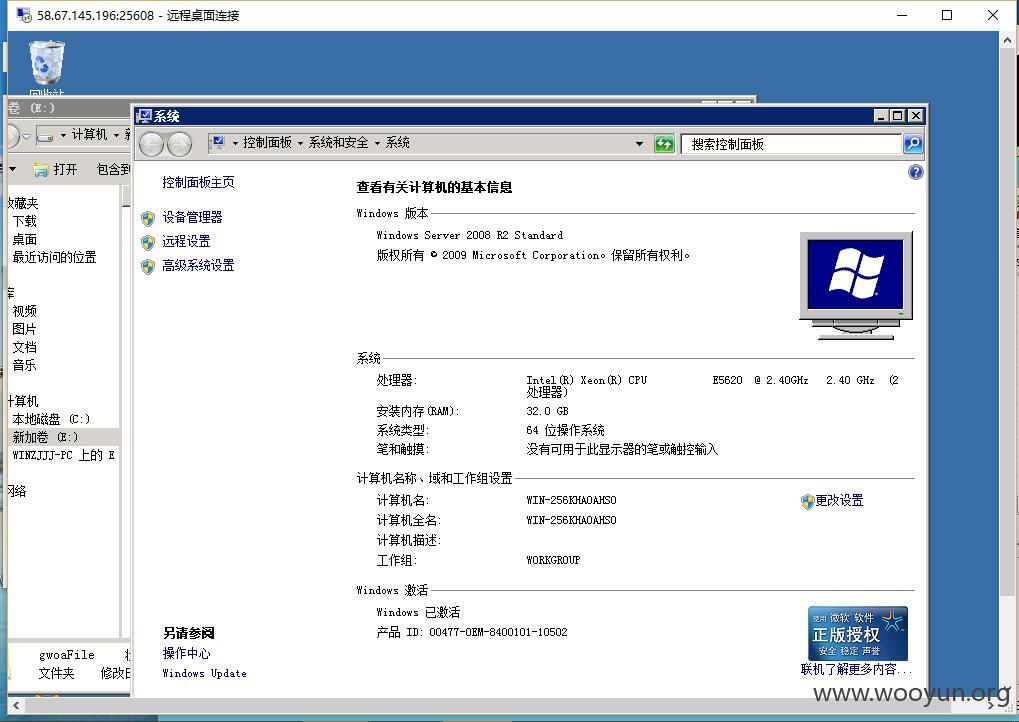Click the drive icon in Explorer address bar
This screenshot has width=1019, height=722.
45,135
